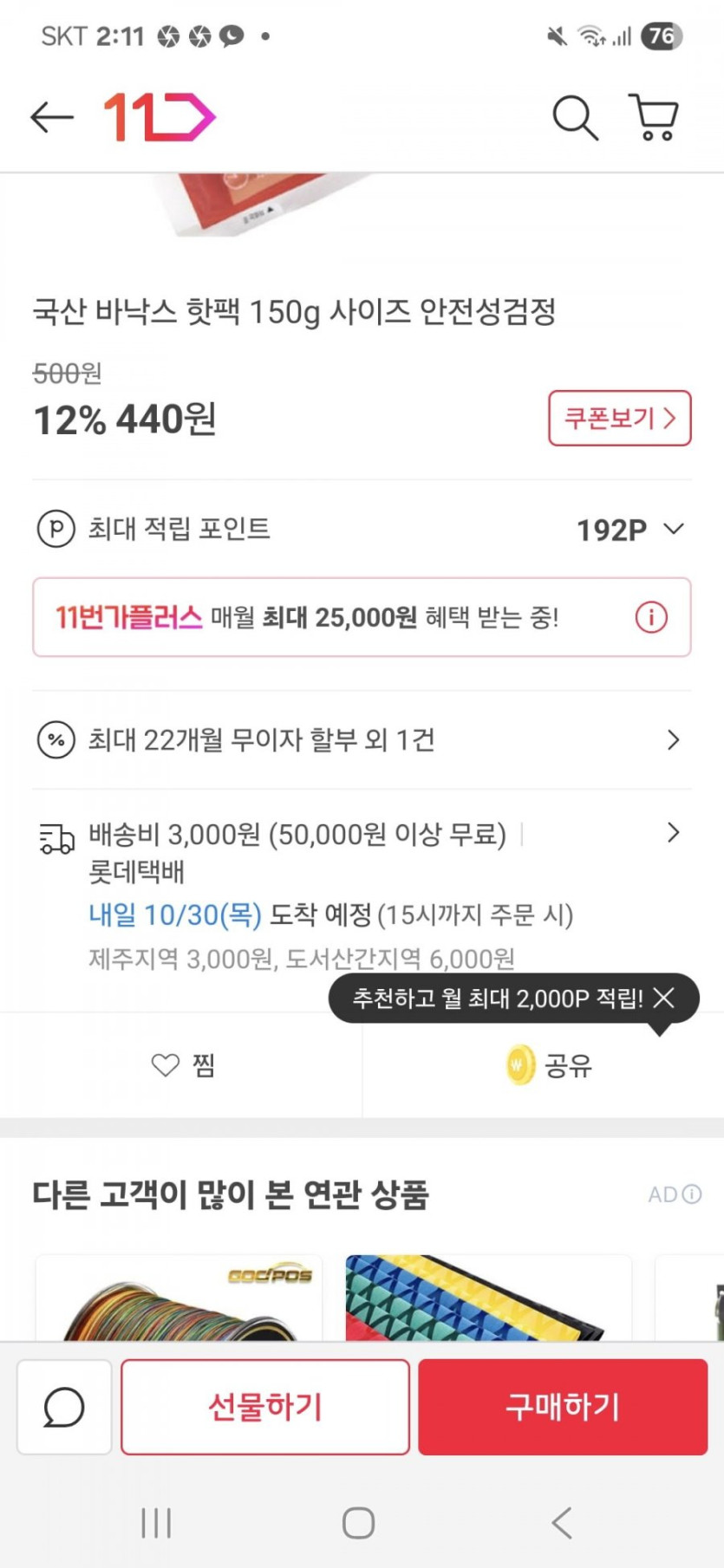The height and width of the screenshot is (1568, 724).
Task: Tap the AD info icon
Action: (691, 1194)
